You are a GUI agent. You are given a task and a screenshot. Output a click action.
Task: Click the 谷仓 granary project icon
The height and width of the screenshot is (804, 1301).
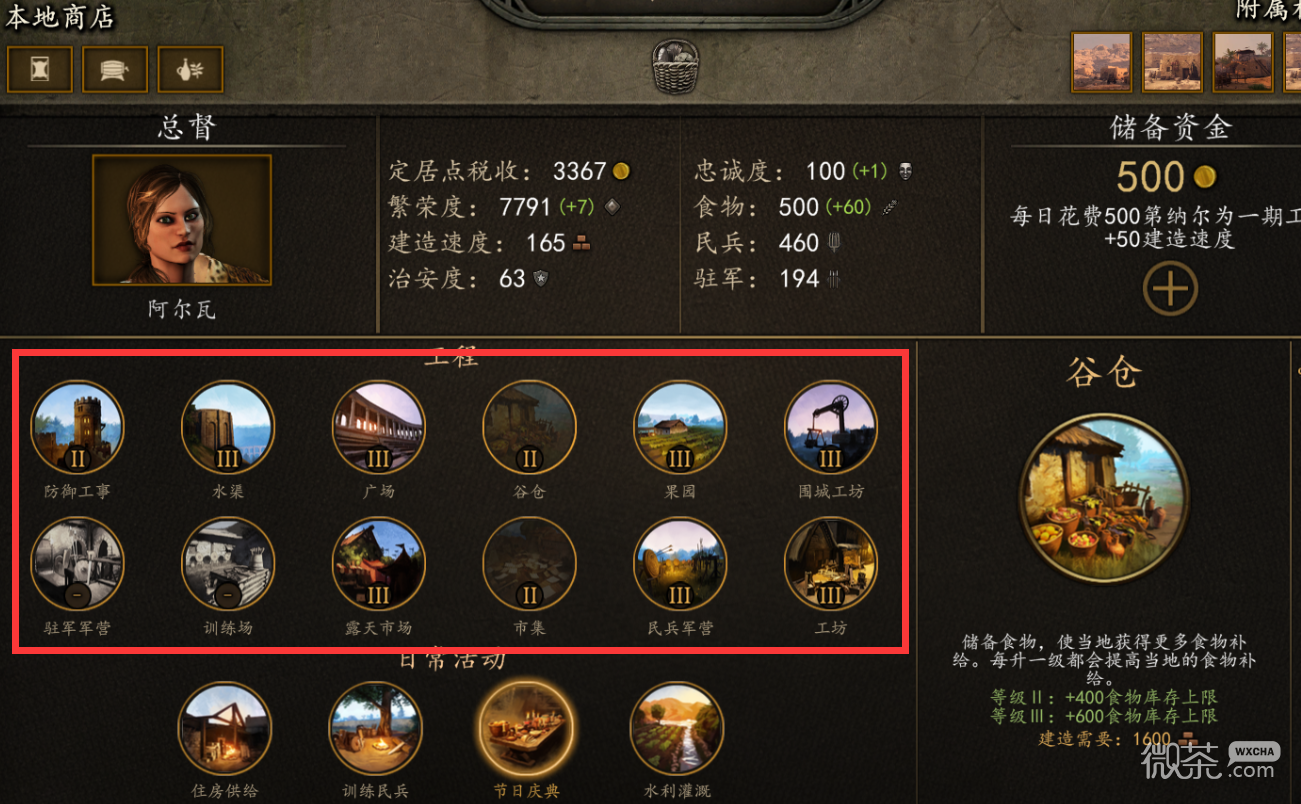click(x=529, y=427)
